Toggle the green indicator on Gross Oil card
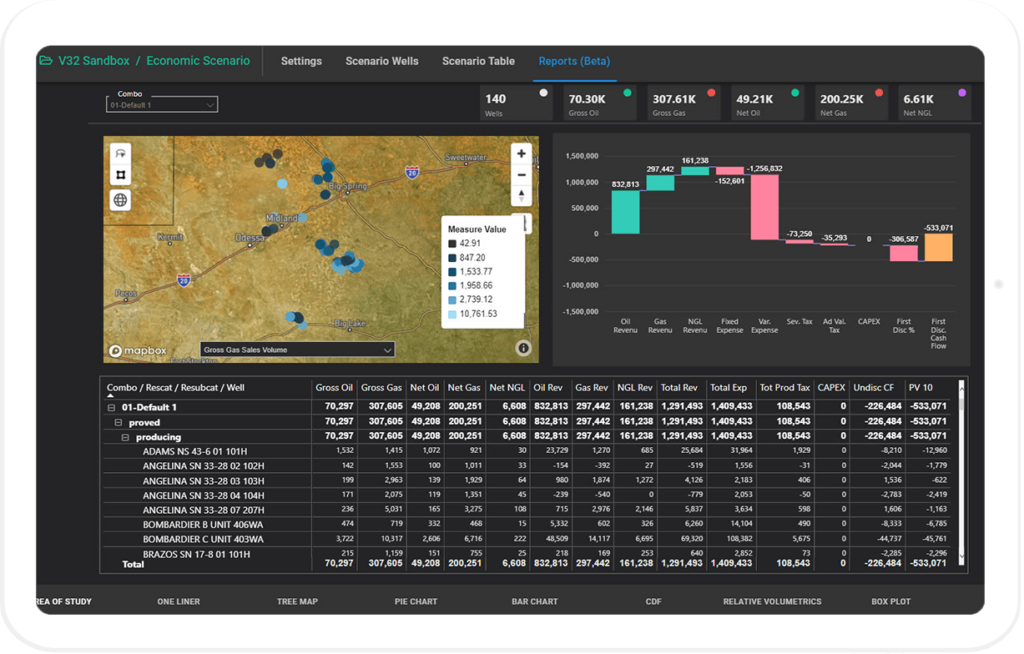 pyautogui.click(x=627, y=91)
